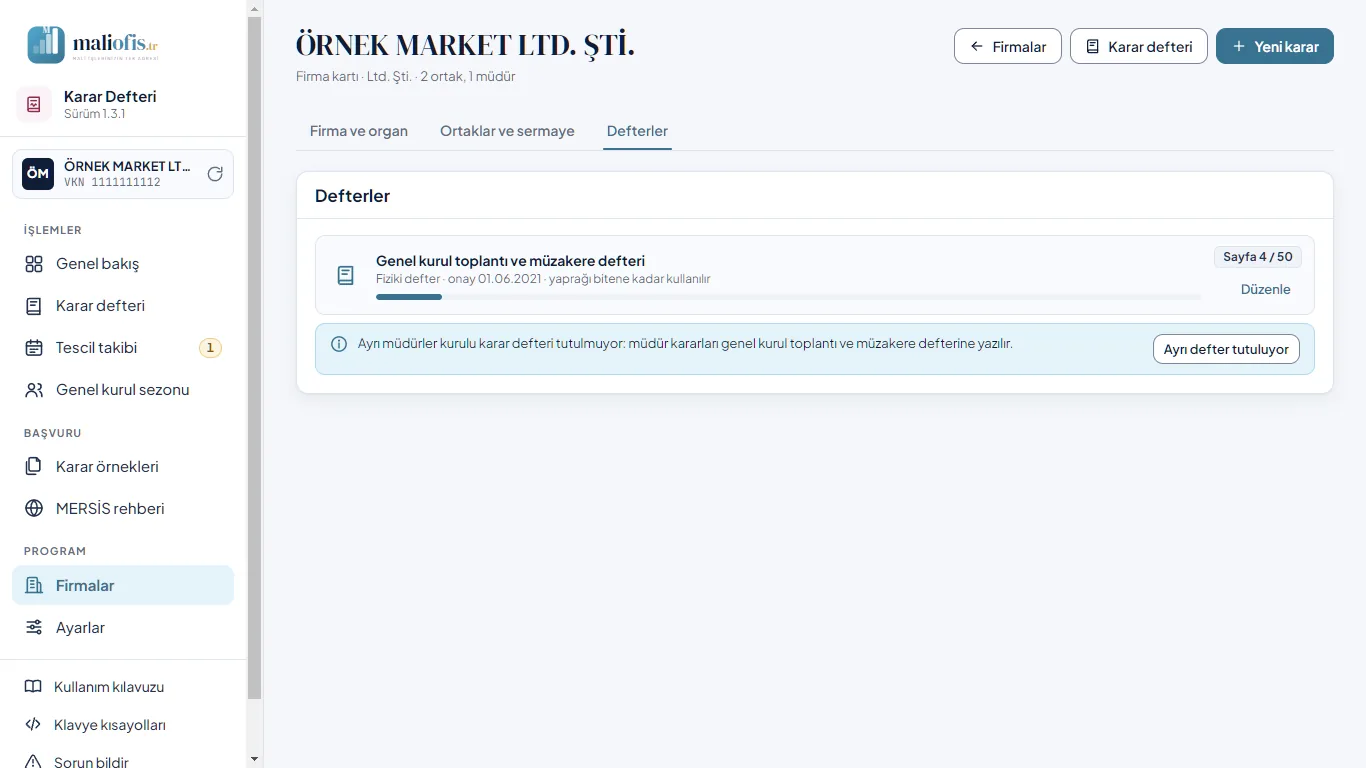1366x768 pixels.
Task: Click the book icon in the defter row
Action: (345, 275)
